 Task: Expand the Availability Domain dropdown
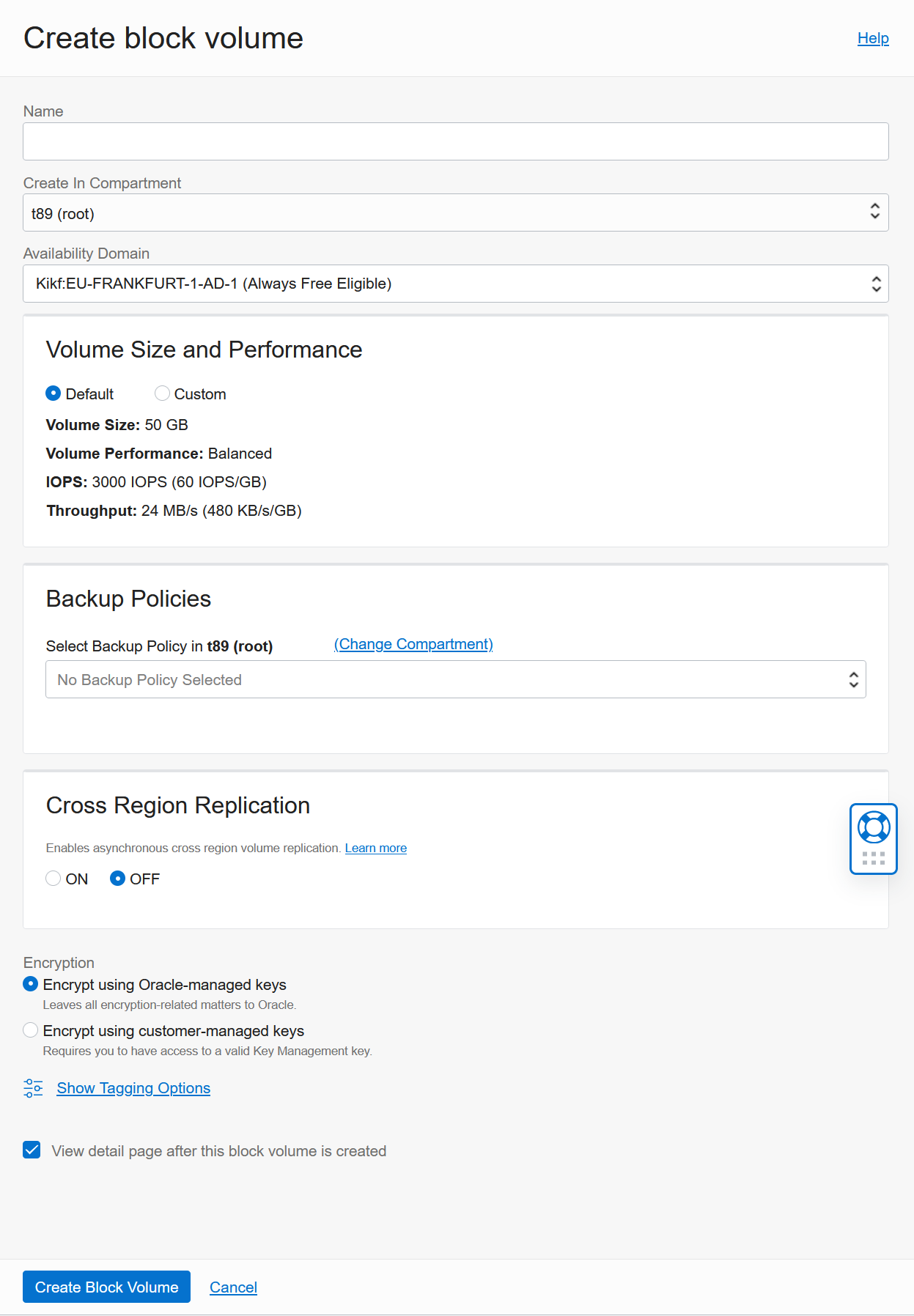[455, 284]
